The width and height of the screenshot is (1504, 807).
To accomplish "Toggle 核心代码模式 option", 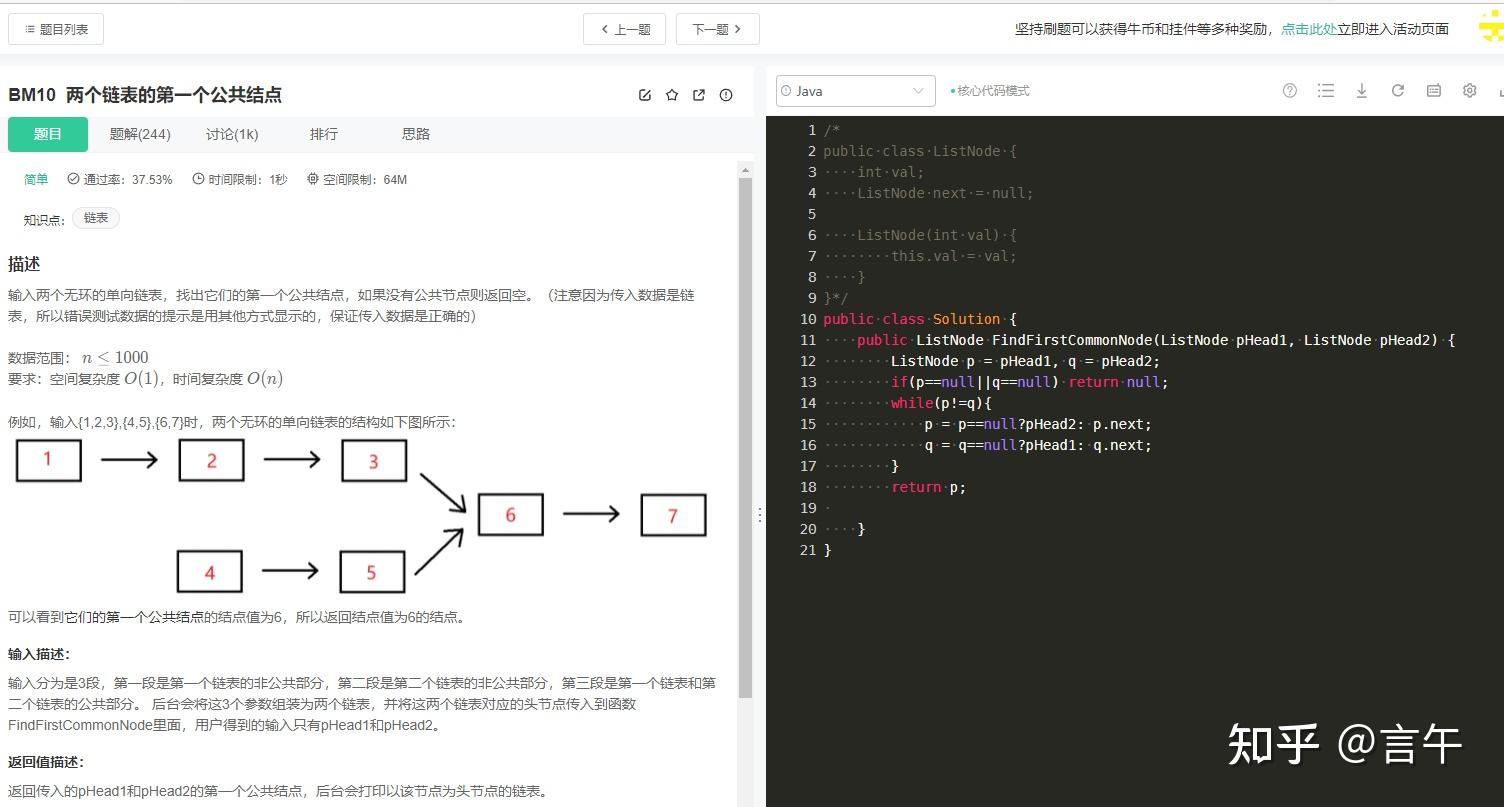I will pyautogui.click(x=993, y=90).
